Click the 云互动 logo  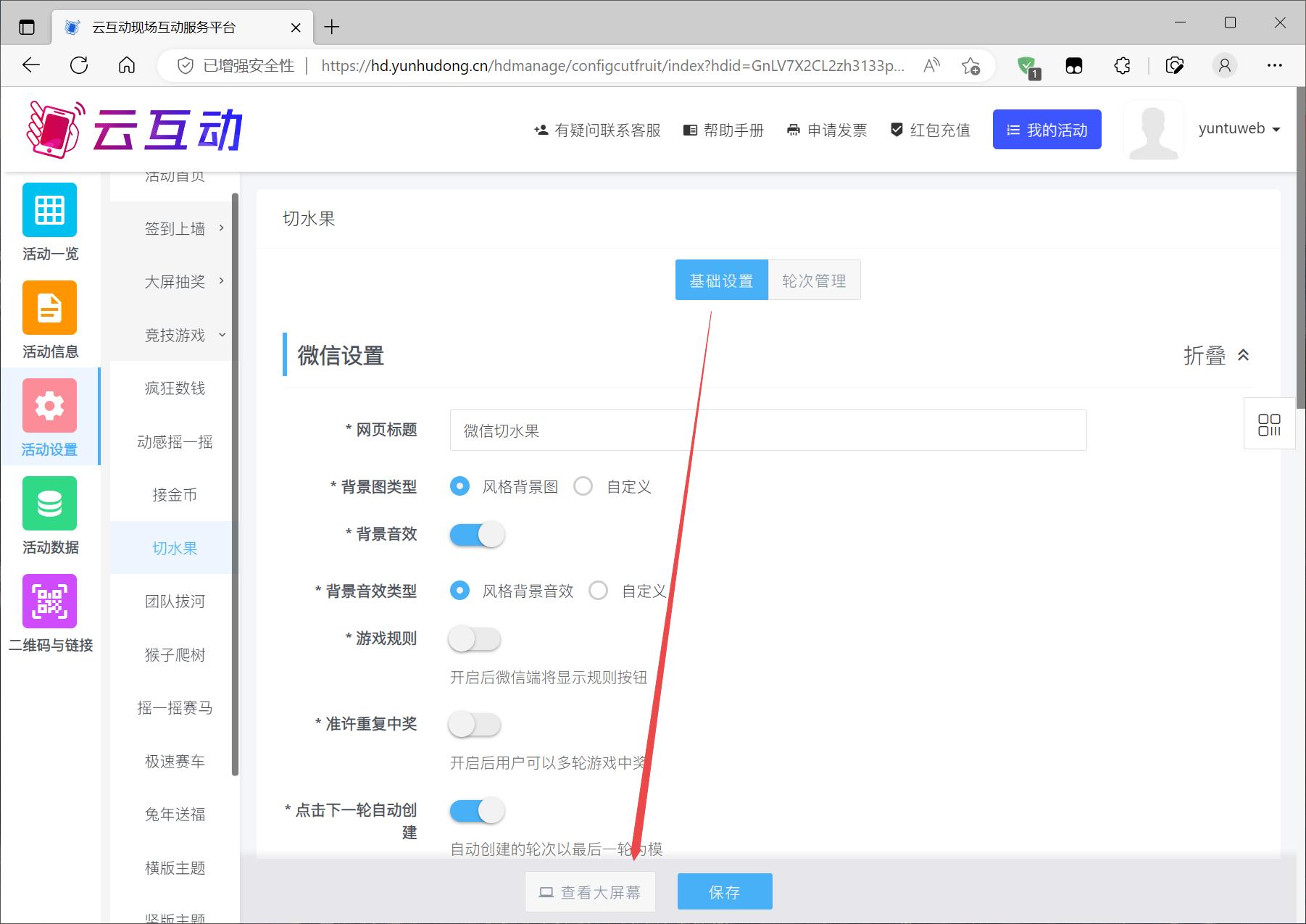(135, 129)
